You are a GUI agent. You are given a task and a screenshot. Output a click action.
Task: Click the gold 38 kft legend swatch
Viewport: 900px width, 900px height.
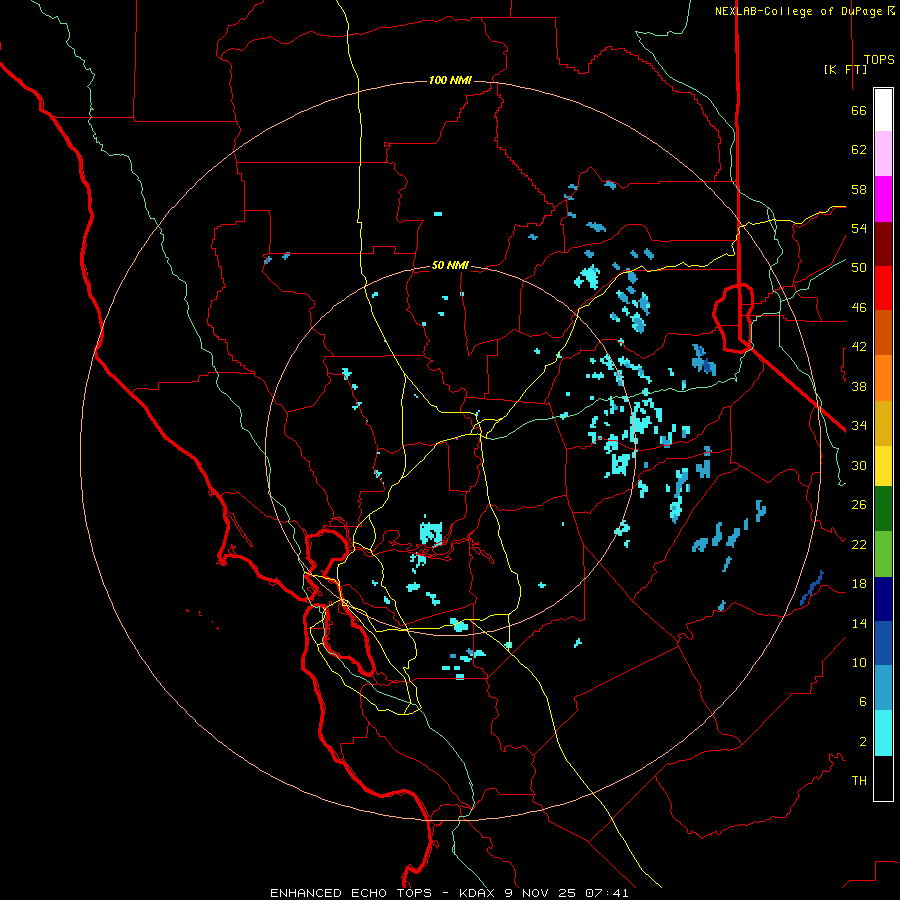(x=883, y=423)
